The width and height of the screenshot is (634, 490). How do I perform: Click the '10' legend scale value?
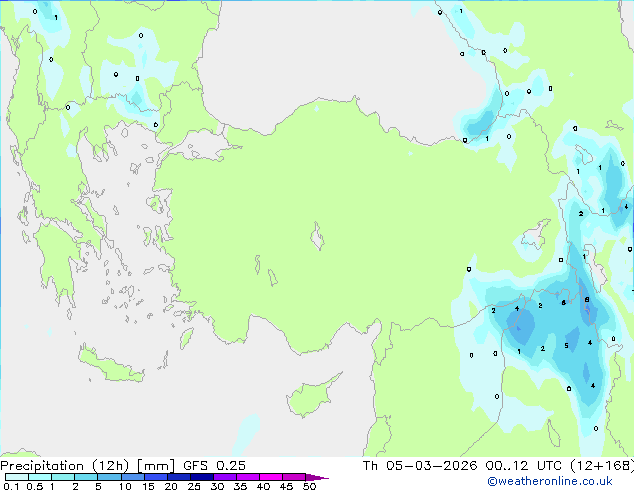[x=125, y=486]
